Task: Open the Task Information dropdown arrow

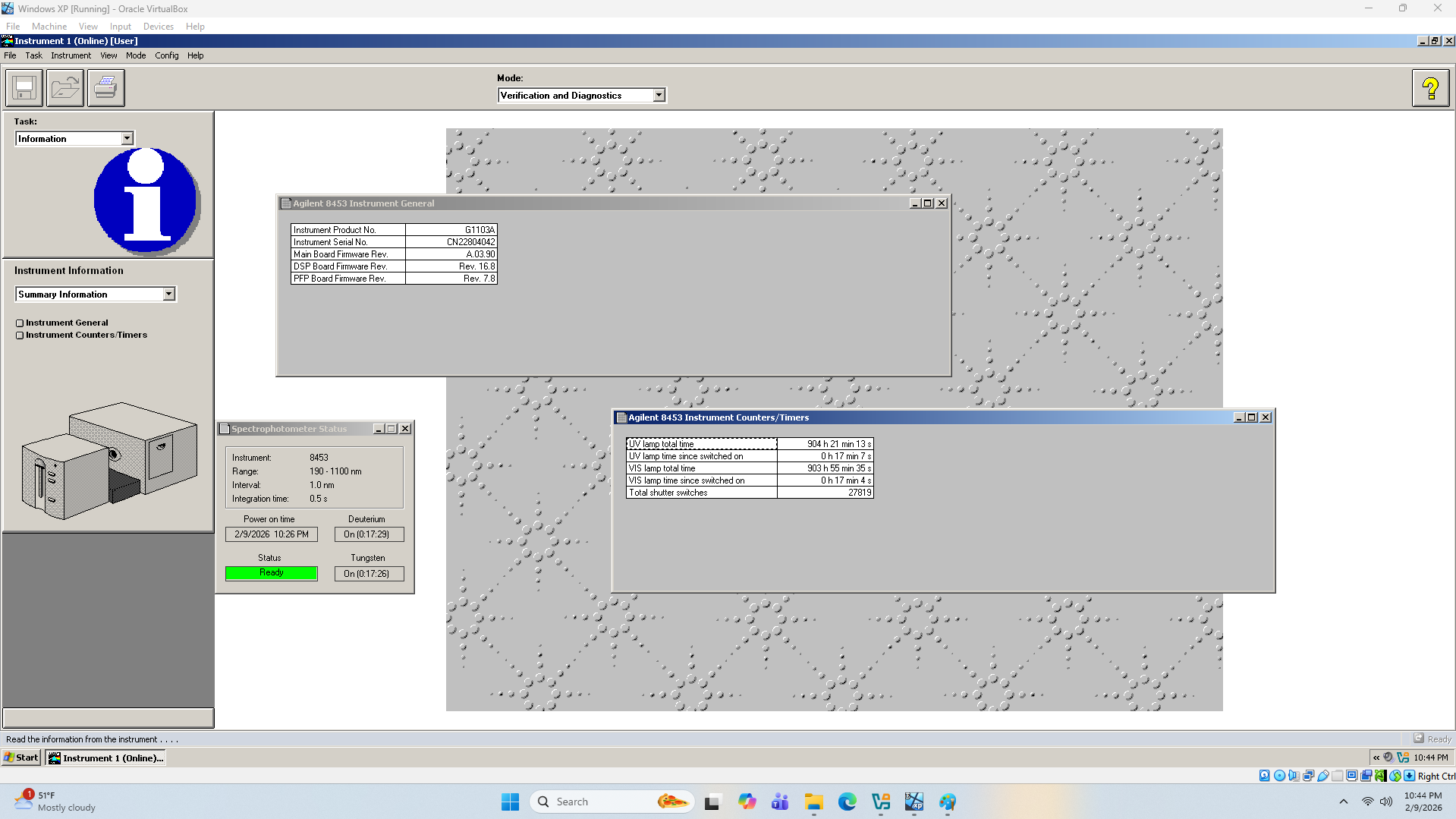Action: (x=127, y=139)
